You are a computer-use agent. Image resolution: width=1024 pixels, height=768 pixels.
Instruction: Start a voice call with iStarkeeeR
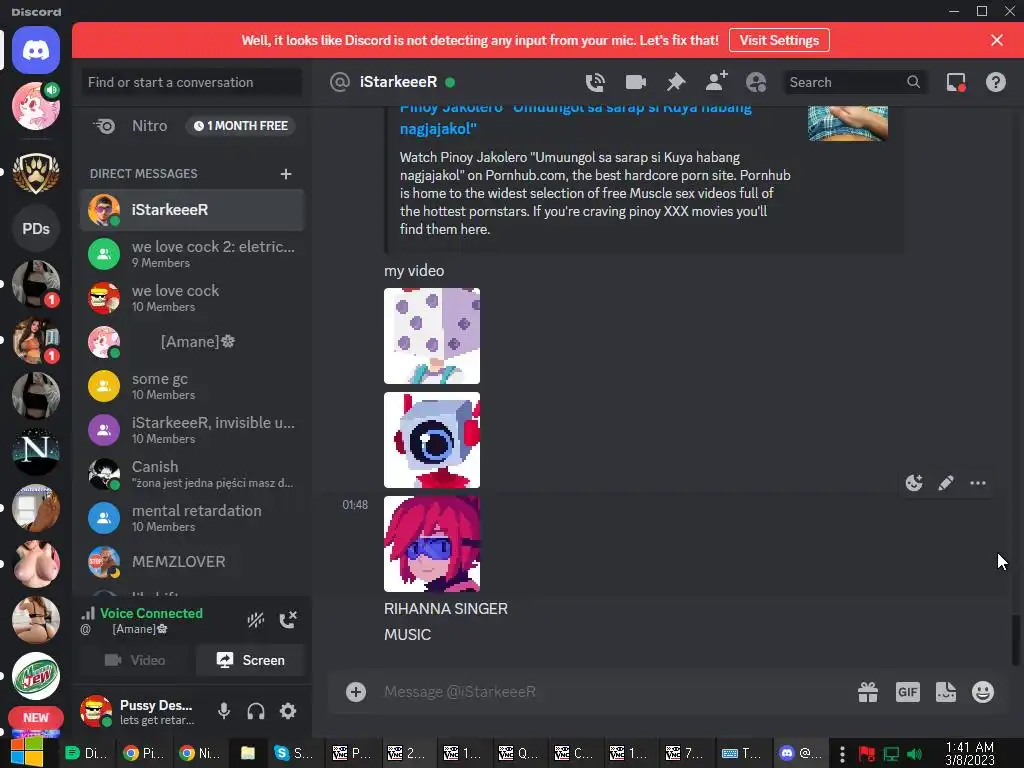click(x=595, y=82)
